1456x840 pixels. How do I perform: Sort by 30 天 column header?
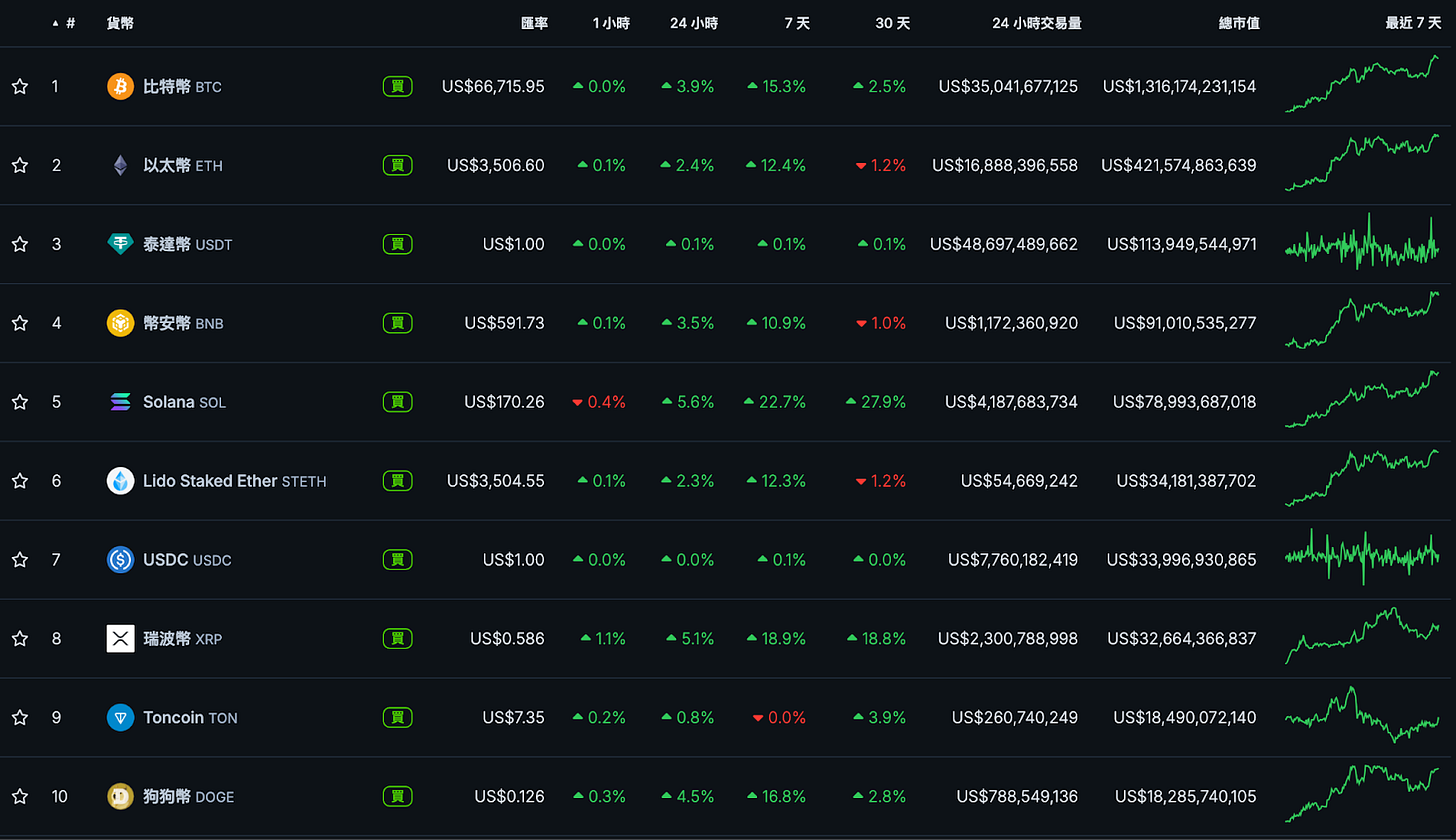(x=893, y=23)
